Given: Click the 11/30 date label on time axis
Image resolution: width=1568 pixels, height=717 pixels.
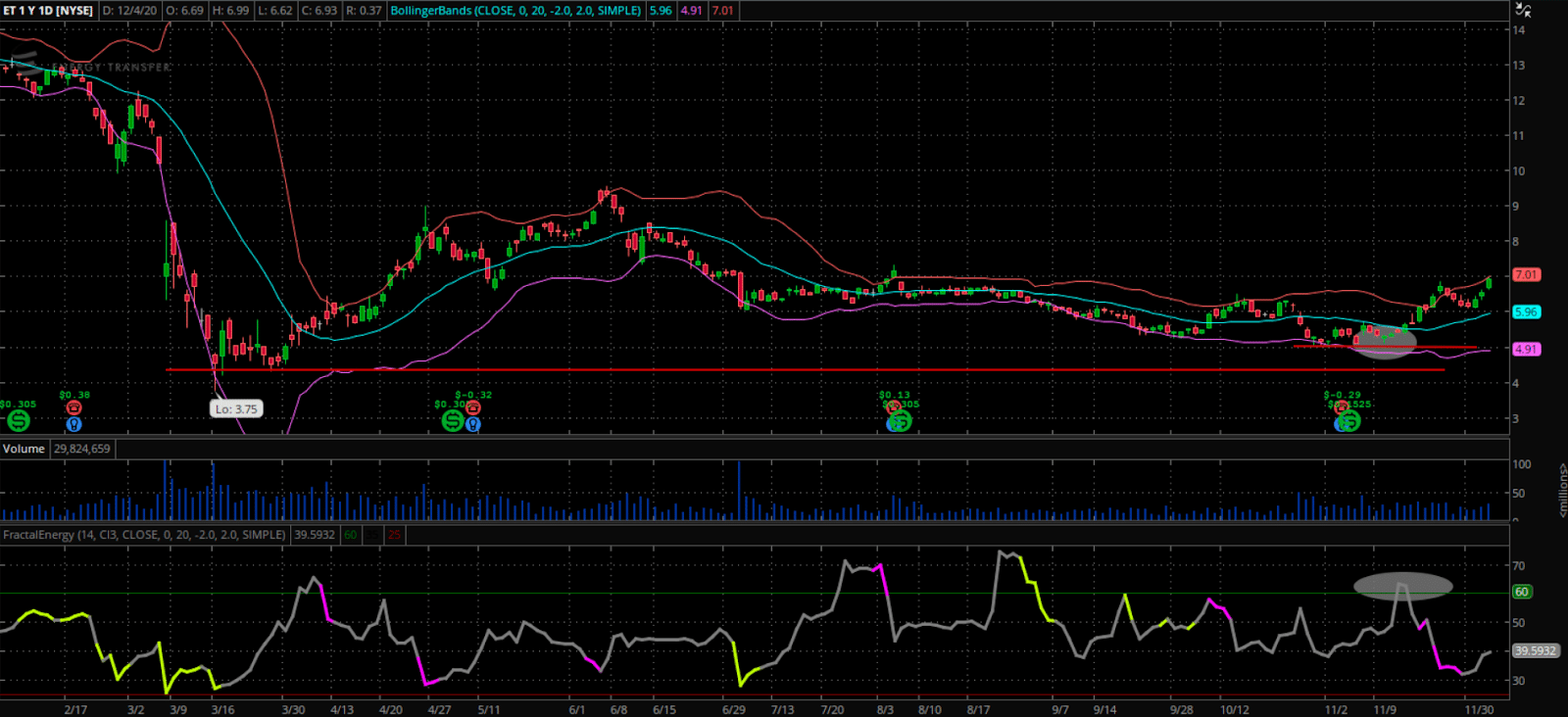Looking at the screenshot, I should (1479, 710).
